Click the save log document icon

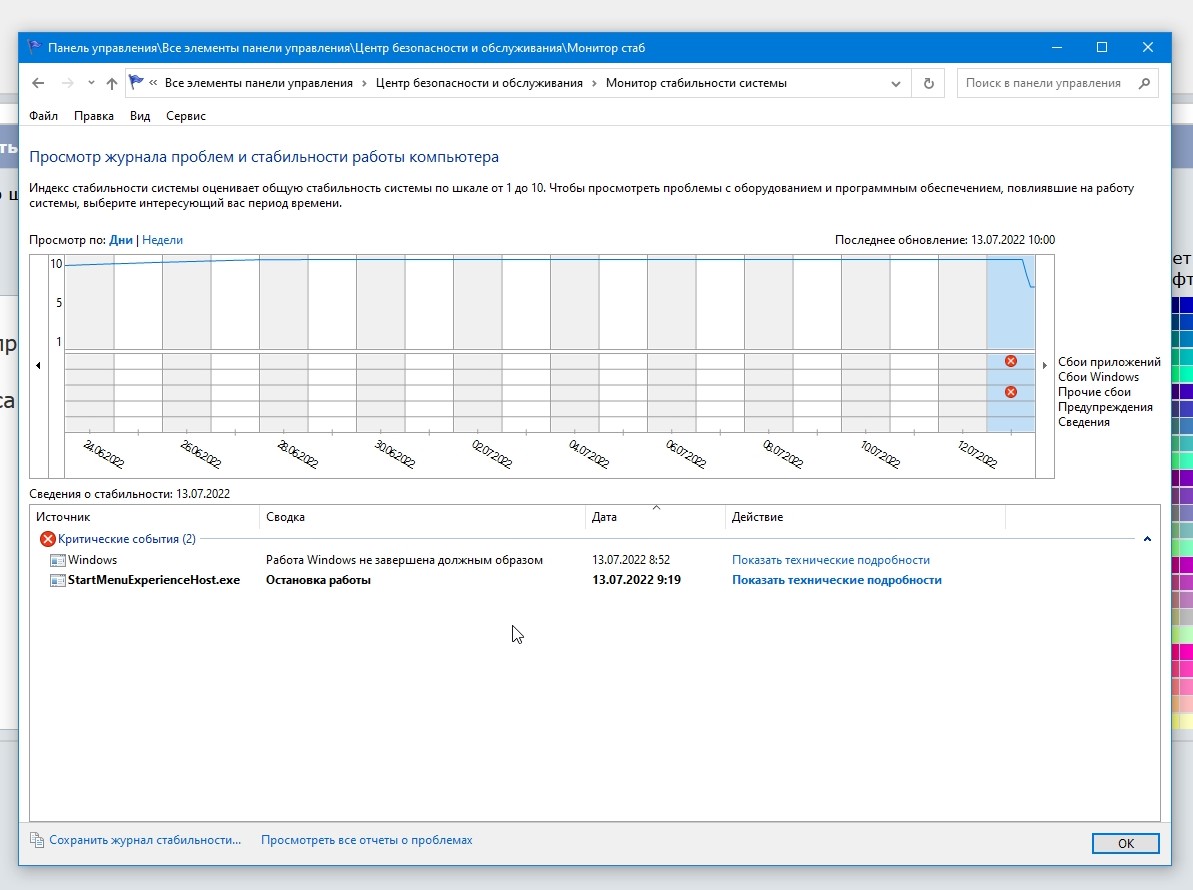(x=37, y=840)
